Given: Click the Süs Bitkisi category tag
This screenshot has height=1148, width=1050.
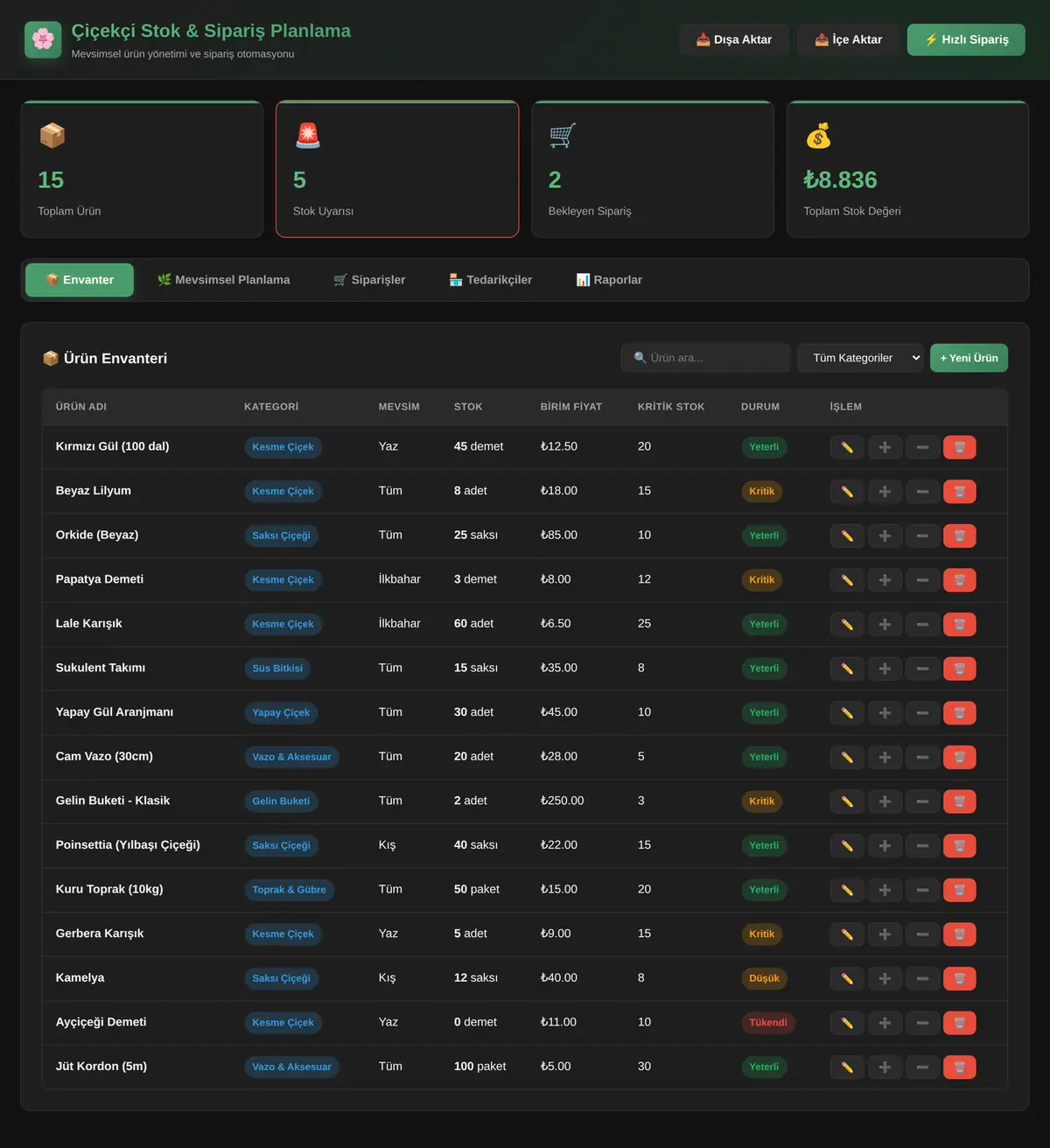Looking at the screenshot, I should click(x=277, y=668).
